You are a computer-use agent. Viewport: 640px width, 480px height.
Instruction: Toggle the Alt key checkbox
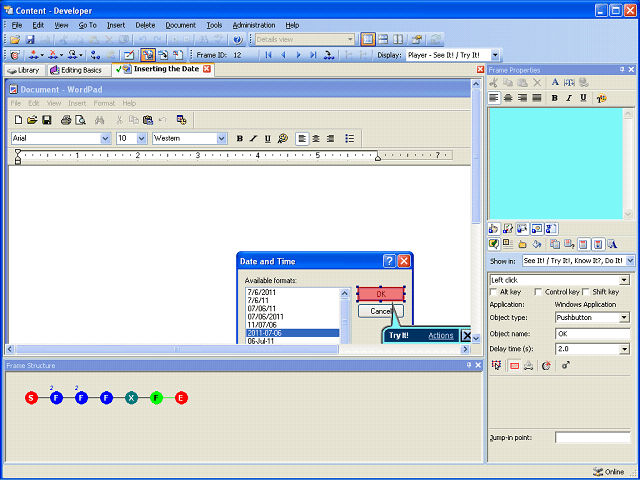[x=493, y=292]
